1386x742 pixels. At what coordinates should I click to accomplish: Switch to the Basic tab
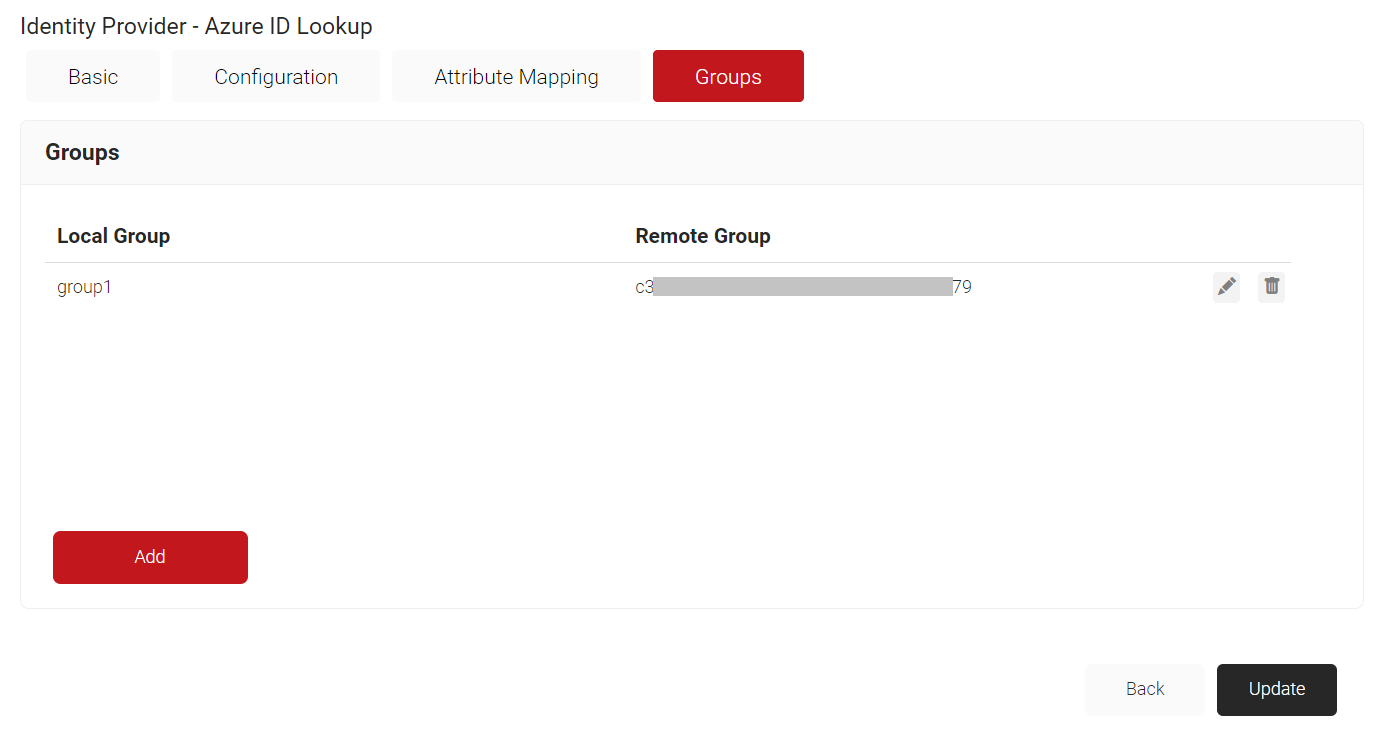click(x=93, y=76)
